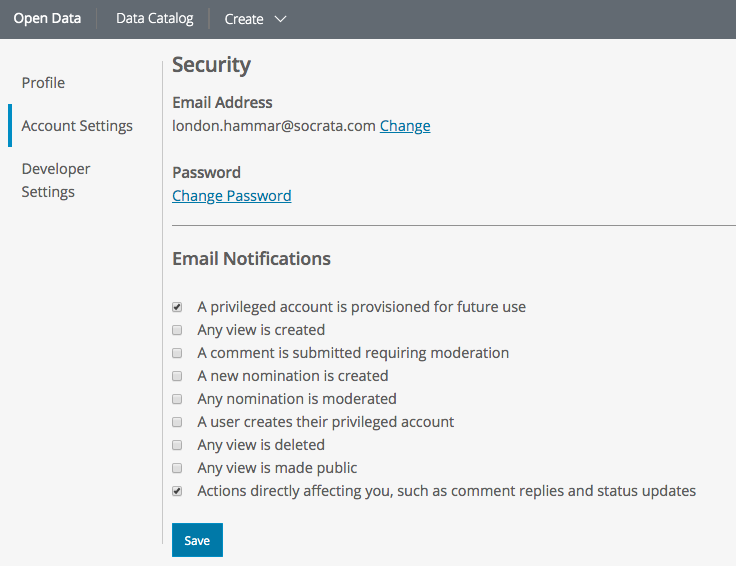The width and height of the screenshot is (736, 566).
Task: Enable 'Any view is made public' notification
Action: coord(177,468)
